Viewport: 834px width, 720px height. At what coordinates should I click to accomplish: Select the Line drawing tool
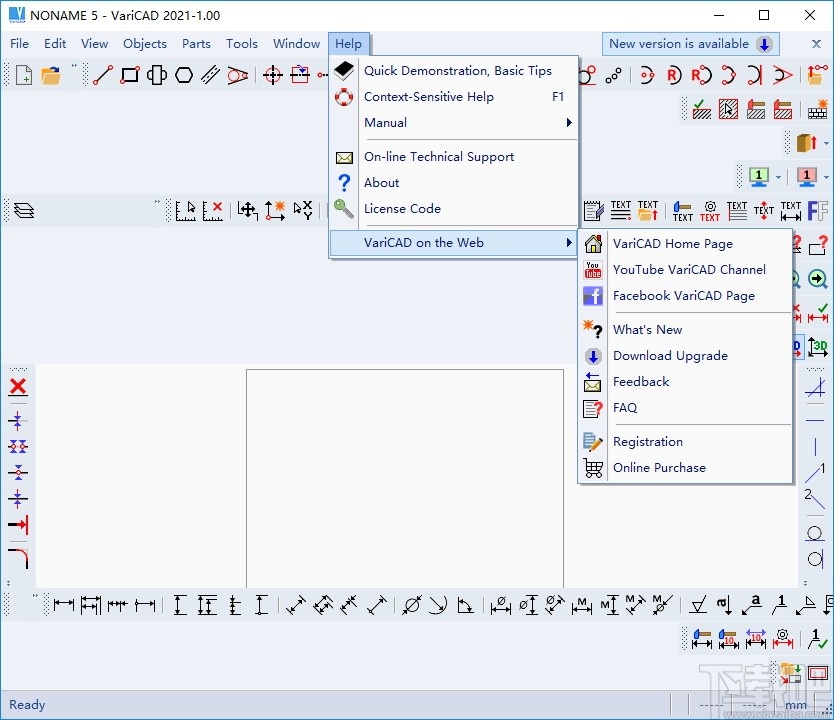pyautogui.click(x=103, y=75)
